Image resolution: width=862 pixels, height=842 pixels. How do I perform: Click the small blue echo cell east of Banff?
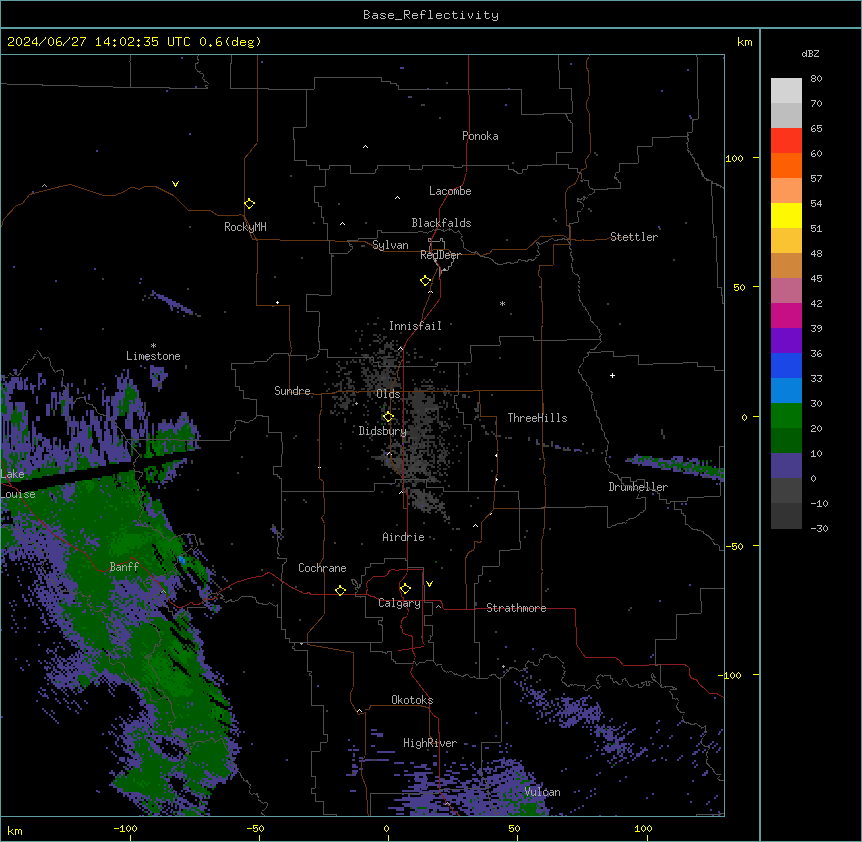(x=181, y=560)
